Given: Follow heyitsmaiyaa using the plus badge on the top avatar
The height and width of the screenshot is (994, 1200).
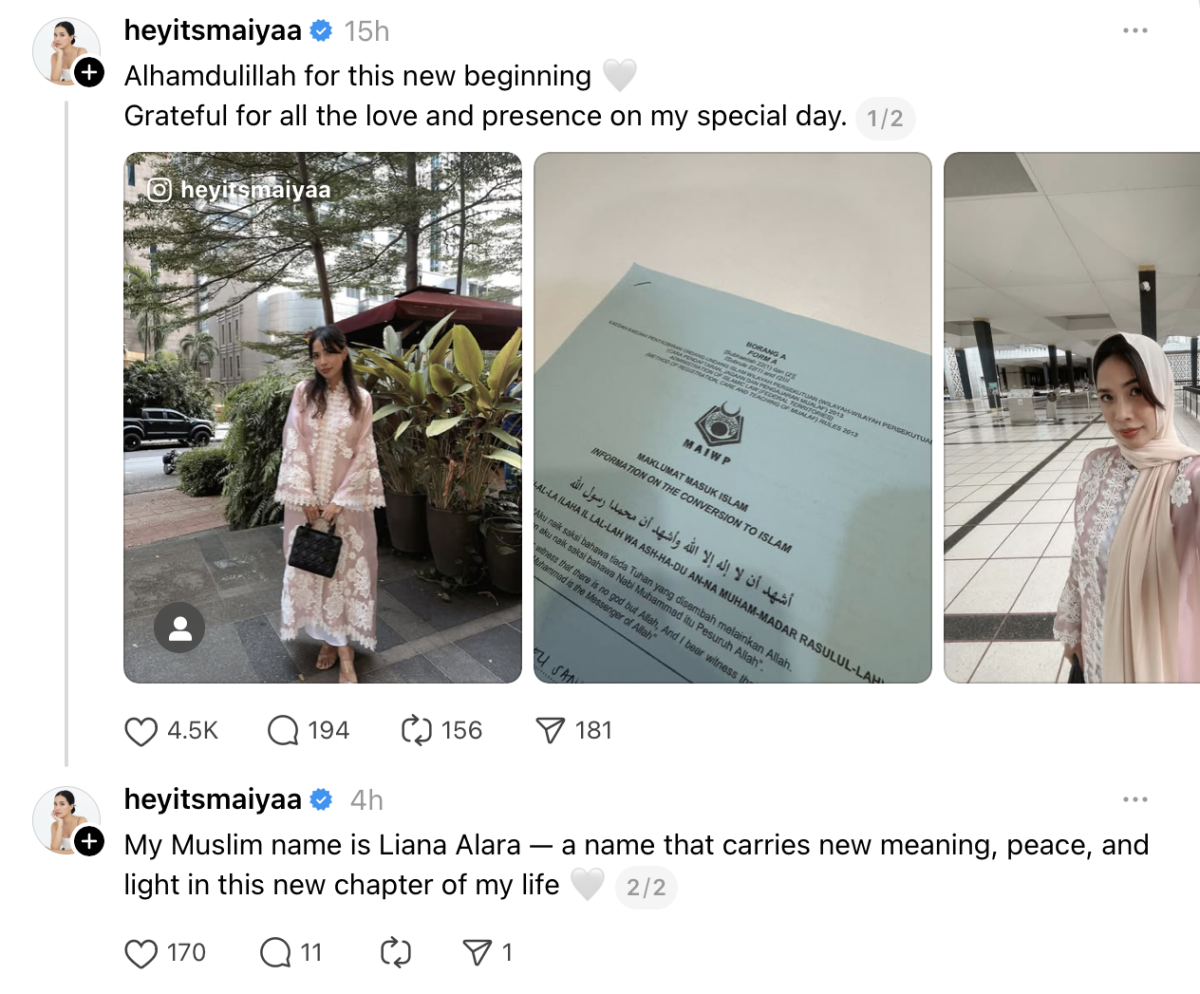Looking at the screenshot, I should pyautogui.click(x=89, y=73).
